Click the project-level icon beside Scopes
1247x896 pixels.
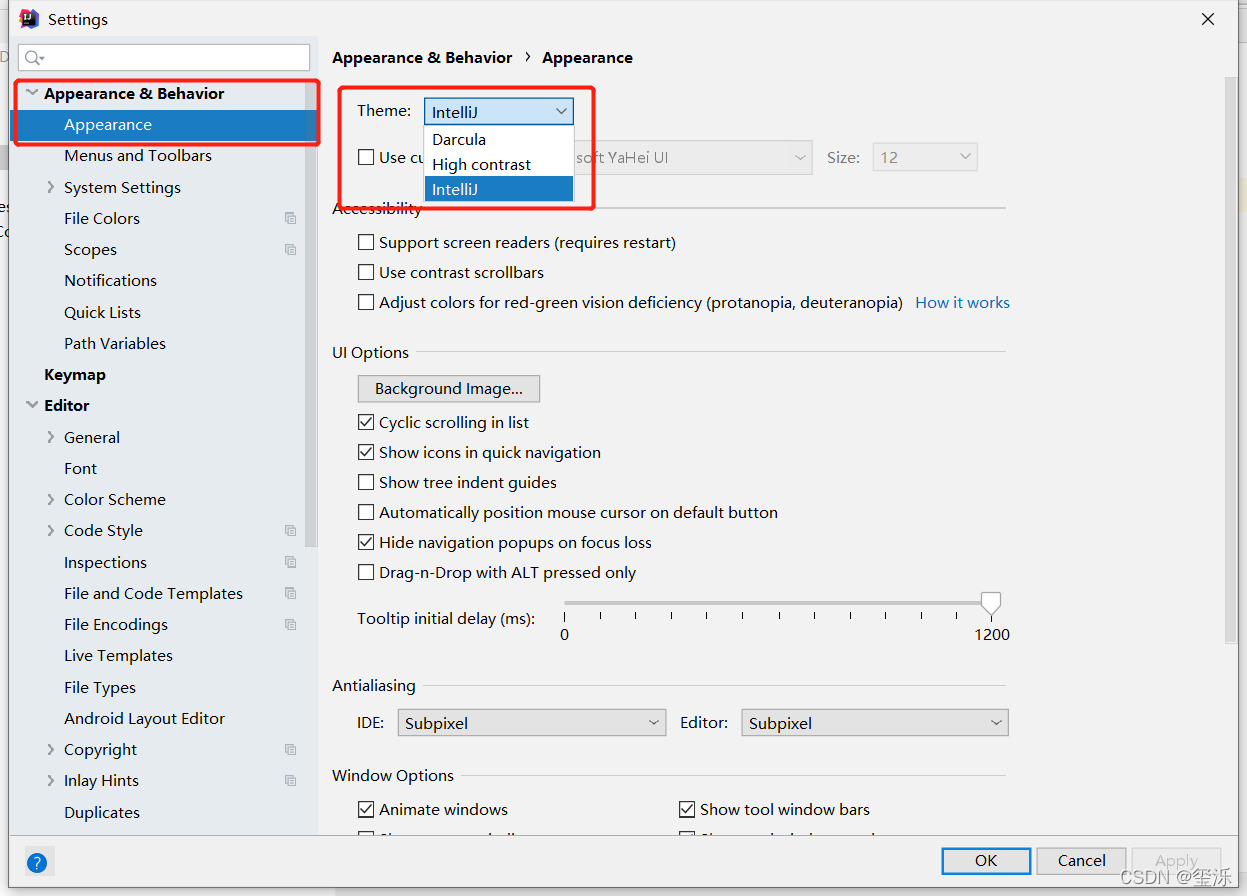click(x=290, y=249)
